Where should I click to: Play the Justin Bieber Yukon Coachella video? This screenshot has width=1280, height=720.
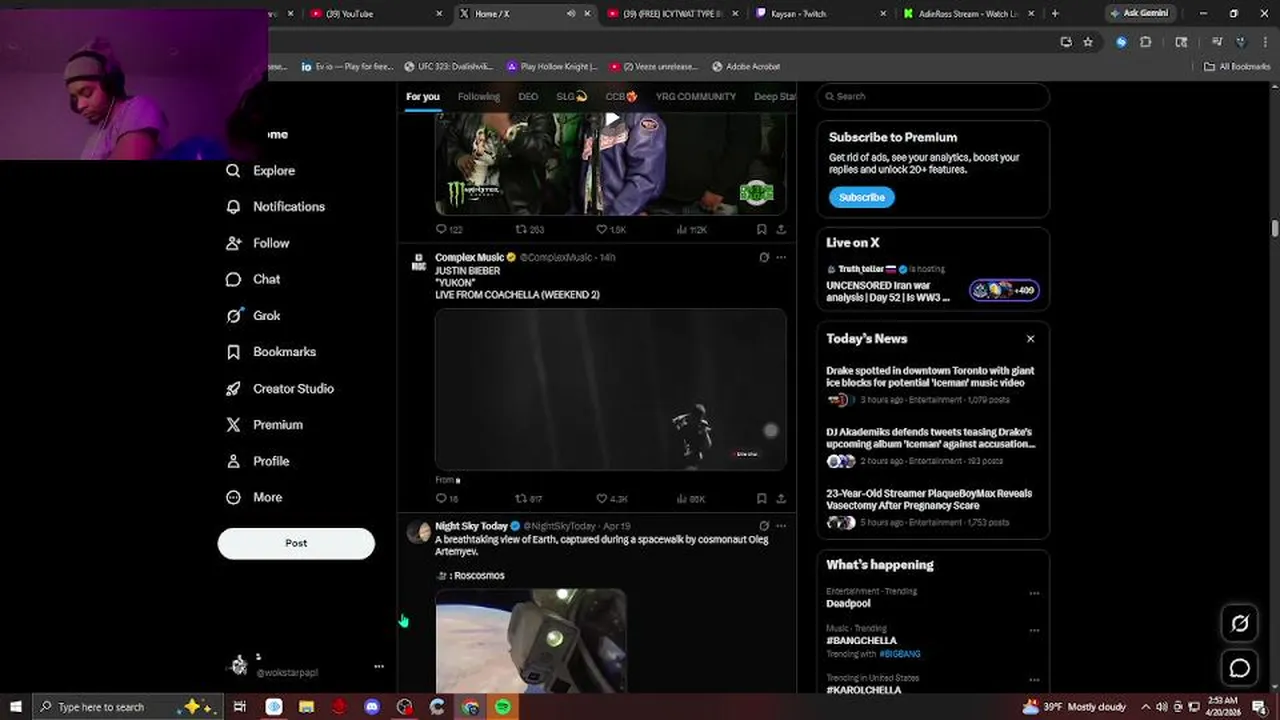pyautogui.click(x=610, y=389)
